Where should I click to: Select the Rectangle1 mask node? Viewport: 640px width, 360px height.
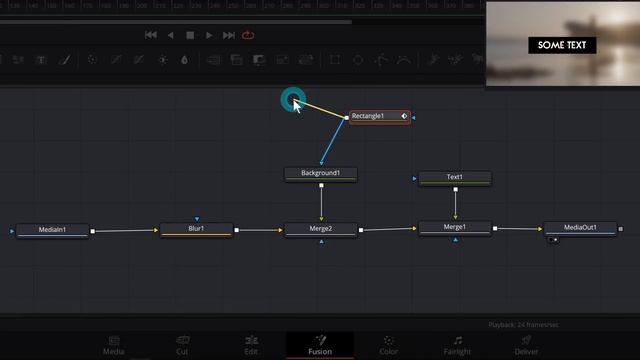(x=380, y=117)
